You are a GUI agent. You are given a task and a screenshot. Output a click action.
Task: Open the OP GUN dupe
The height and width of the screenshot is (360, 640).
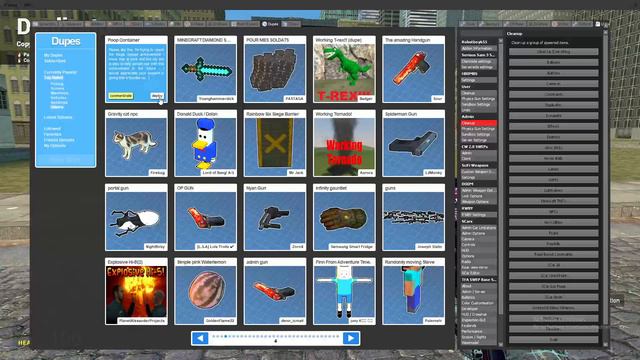click(205, 217)
